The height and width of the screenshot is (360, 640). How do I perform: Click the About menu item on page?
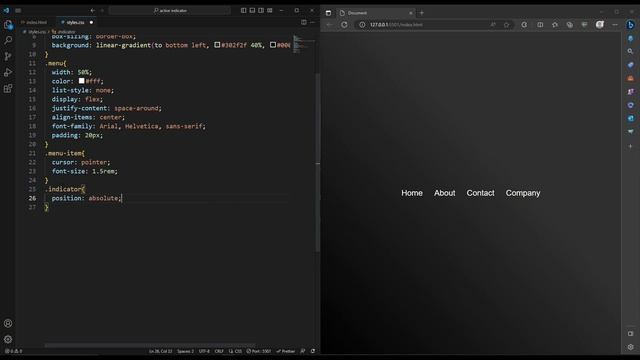(x=444, y=193)
